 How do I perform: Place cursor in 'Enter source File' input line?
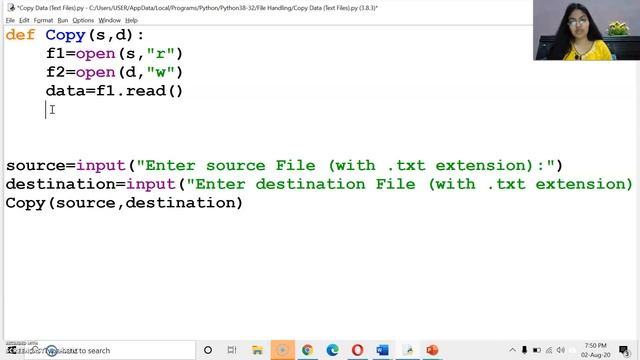coord(284,165)
